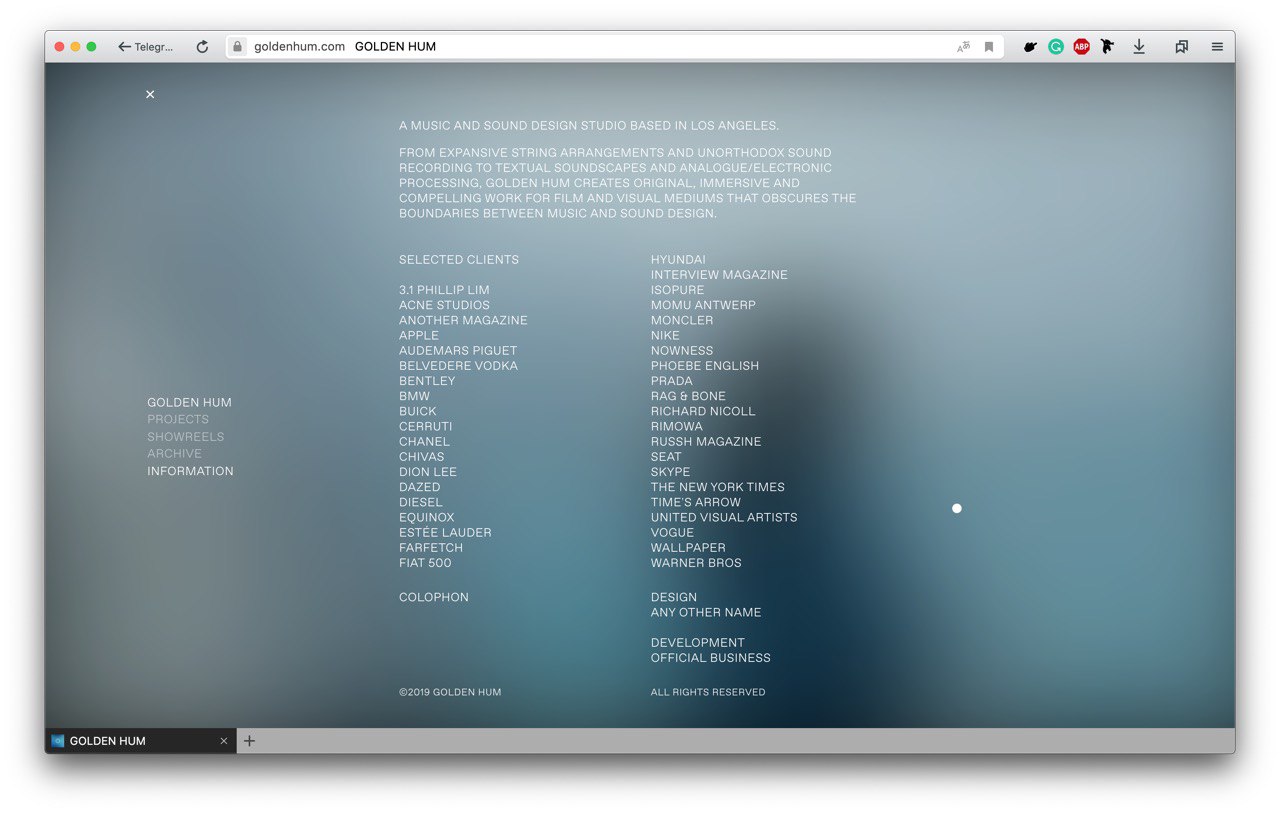
Task: Go to the SHOWREELS section
Action: click(x=186, y=437)
